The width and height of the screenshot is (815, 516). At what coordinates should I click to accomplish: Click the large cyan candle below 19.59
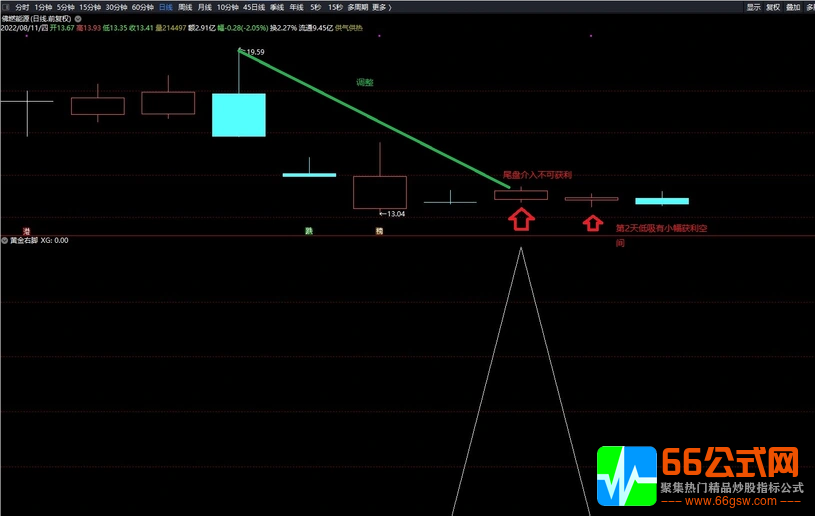click(239, 115)
